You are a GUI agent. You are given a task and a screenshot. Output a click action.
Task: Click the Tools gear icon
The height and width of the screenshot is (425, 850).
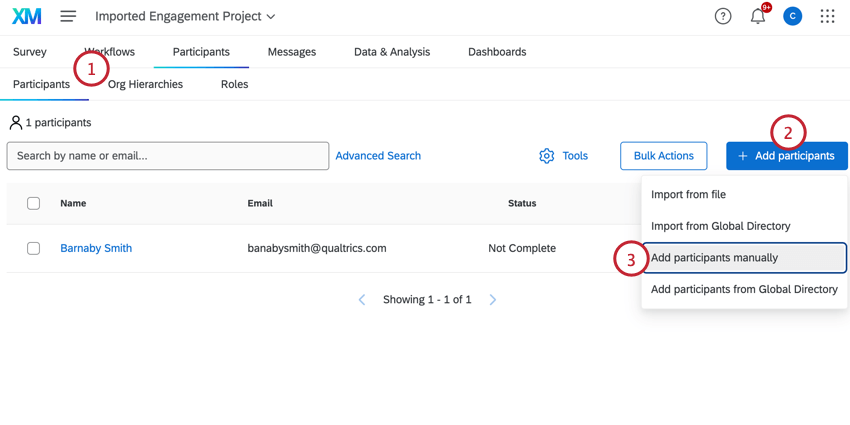point(546,156)
